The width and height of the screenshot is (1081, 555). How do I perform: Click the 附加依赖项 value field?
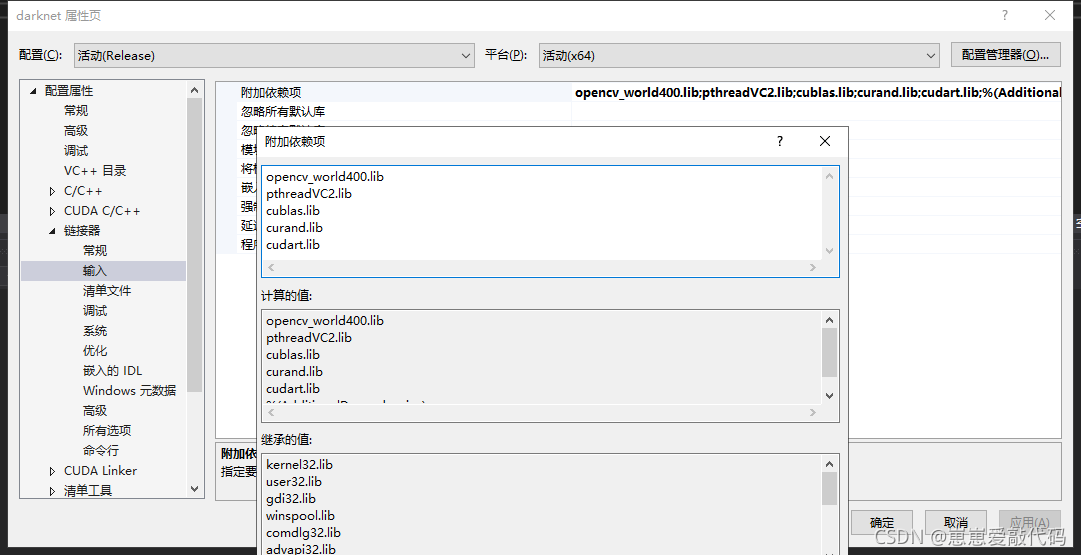pos(816,92)
